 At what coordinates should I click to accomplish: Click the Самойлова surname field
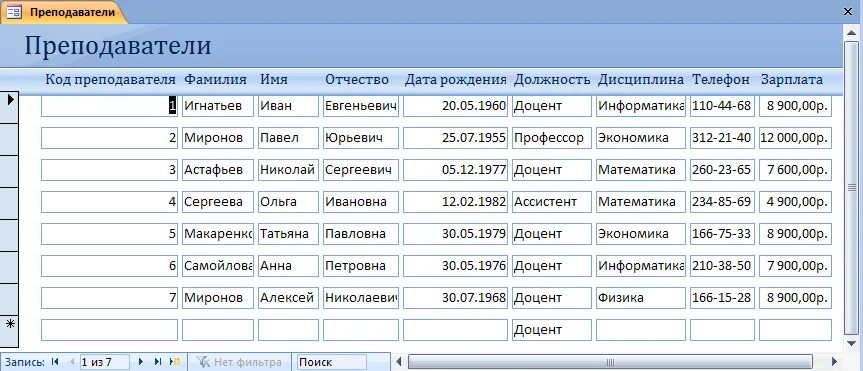[218, 266]
